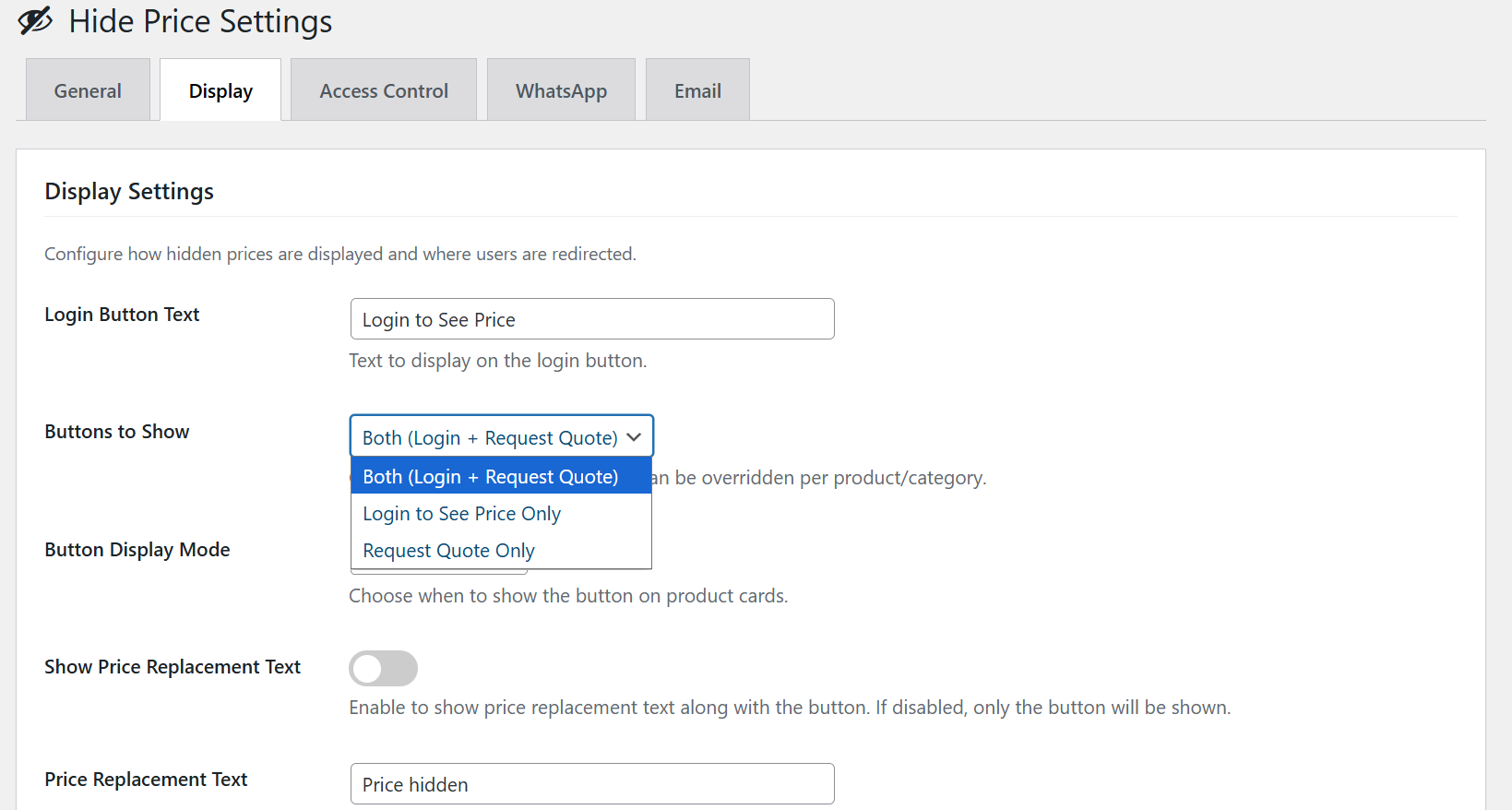Open the Access Control tab
The width and height of the screenshot is (1512, 810).
click(384, 90)
